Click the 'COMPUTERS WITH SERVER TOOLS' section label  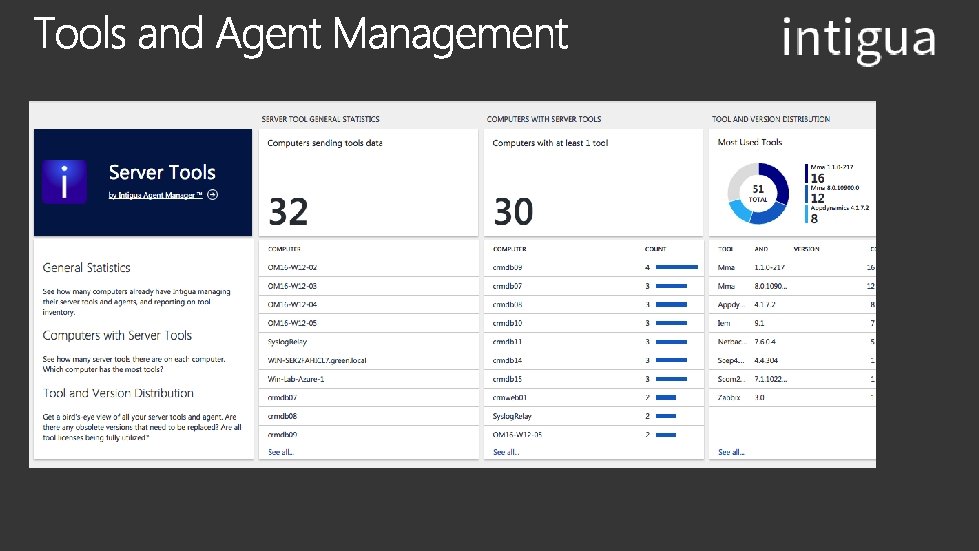click(x=544, y=119)
